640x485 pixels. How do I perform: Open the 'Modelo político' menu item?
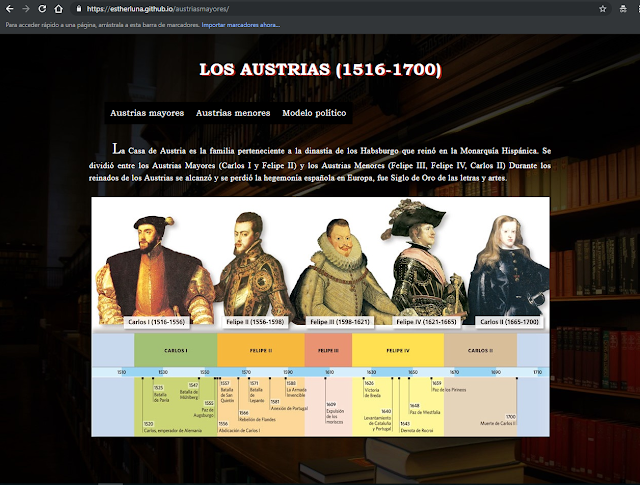coord(314,113)
